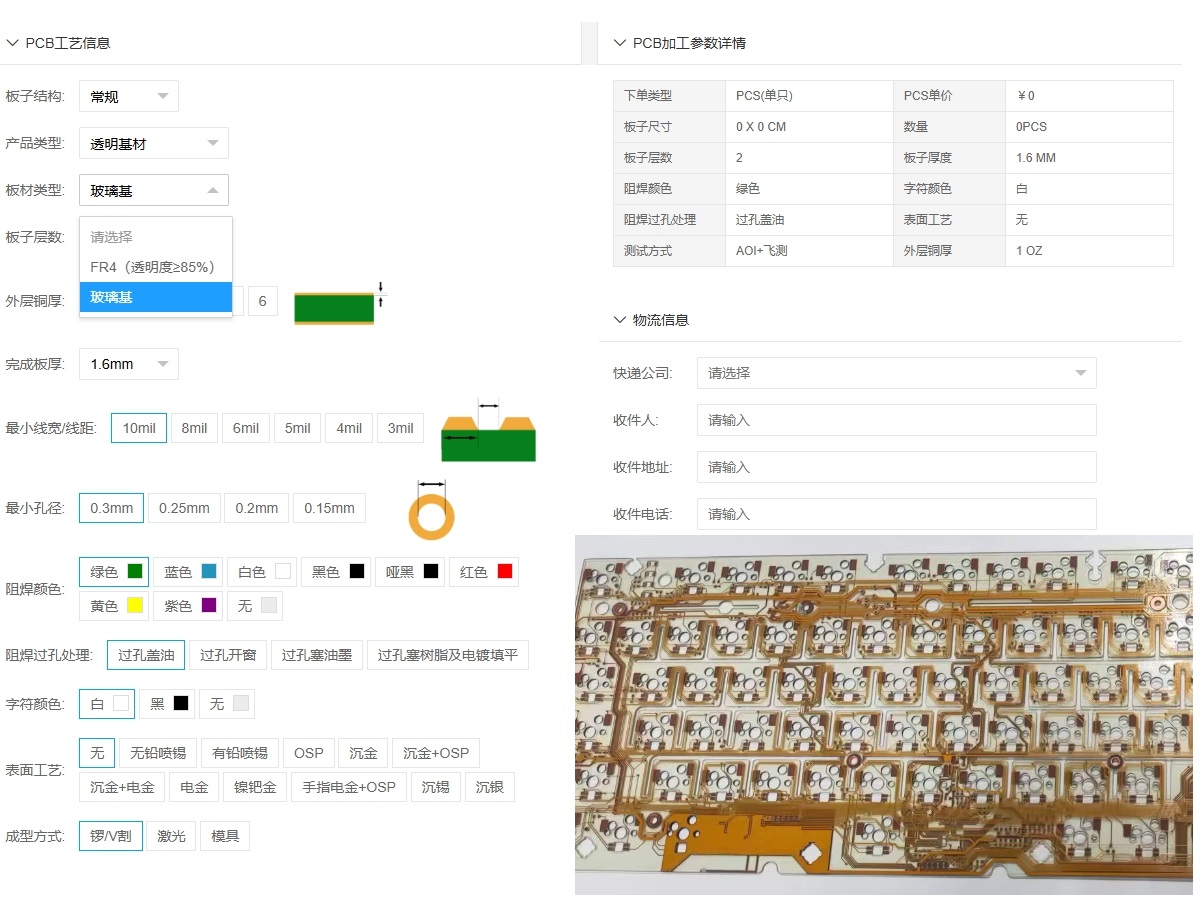Screen dimensions: 1200x900
Task: Open the 板子结构 dropdown showing 常规
Action: coord(128,95)
